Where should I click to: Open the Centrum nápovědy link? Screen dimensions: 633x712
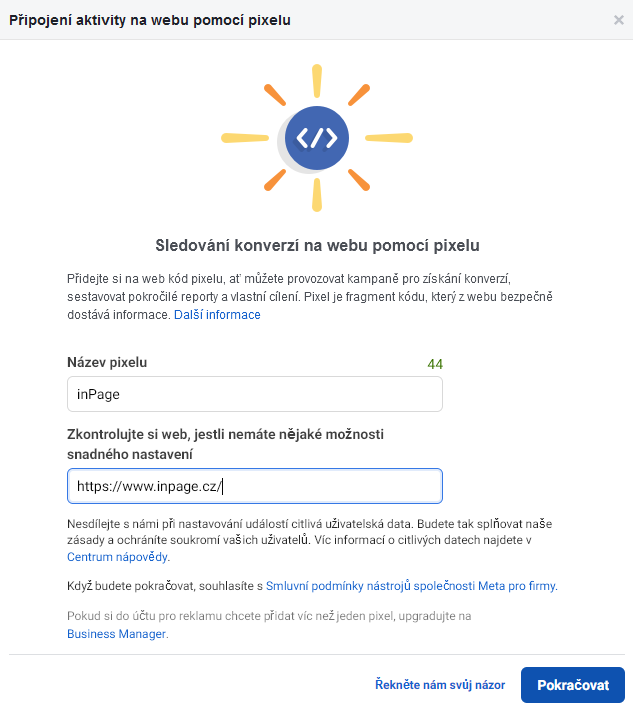[117, 557]
